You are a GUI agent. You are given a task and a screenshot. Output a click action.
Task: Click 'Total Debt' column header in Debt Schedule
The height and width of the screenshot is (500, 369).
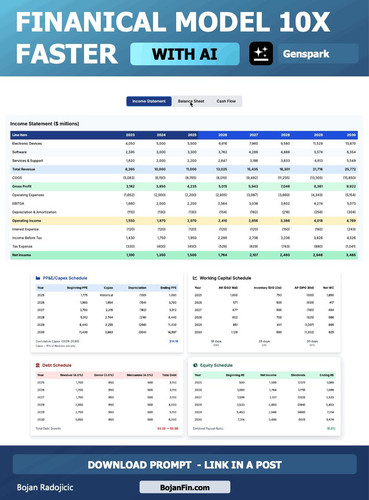point(169,375)
